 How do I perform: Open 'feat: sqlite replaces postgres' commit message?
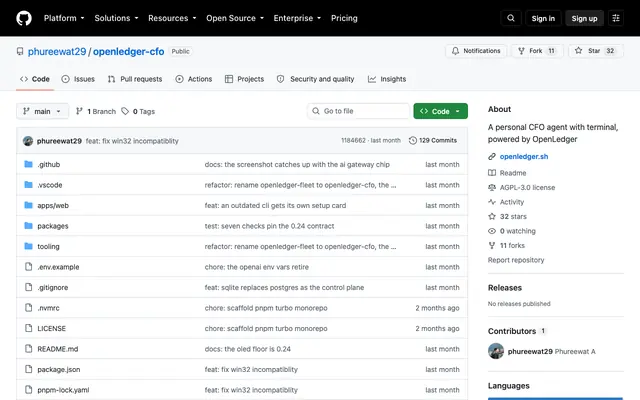[x=284, y=287]
